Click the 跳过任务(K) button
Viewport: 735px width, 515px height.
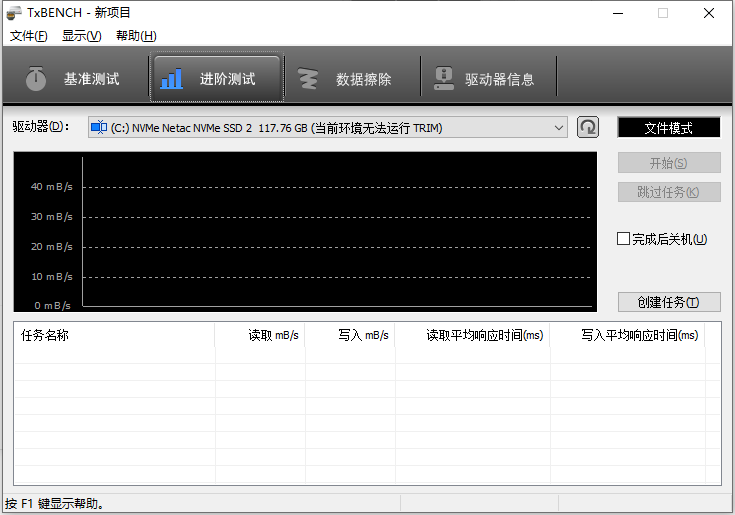[x=669, y=192]
